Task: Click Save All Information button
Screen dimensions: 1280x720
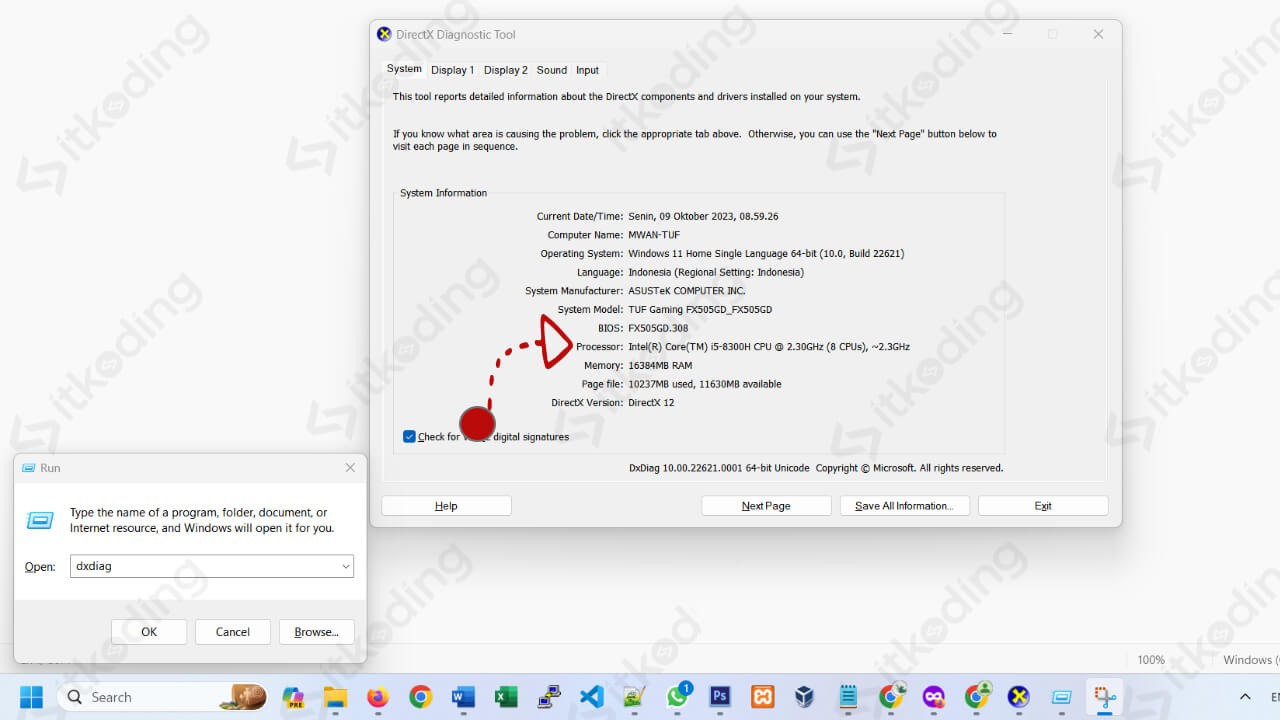Action: click(904, 506)
